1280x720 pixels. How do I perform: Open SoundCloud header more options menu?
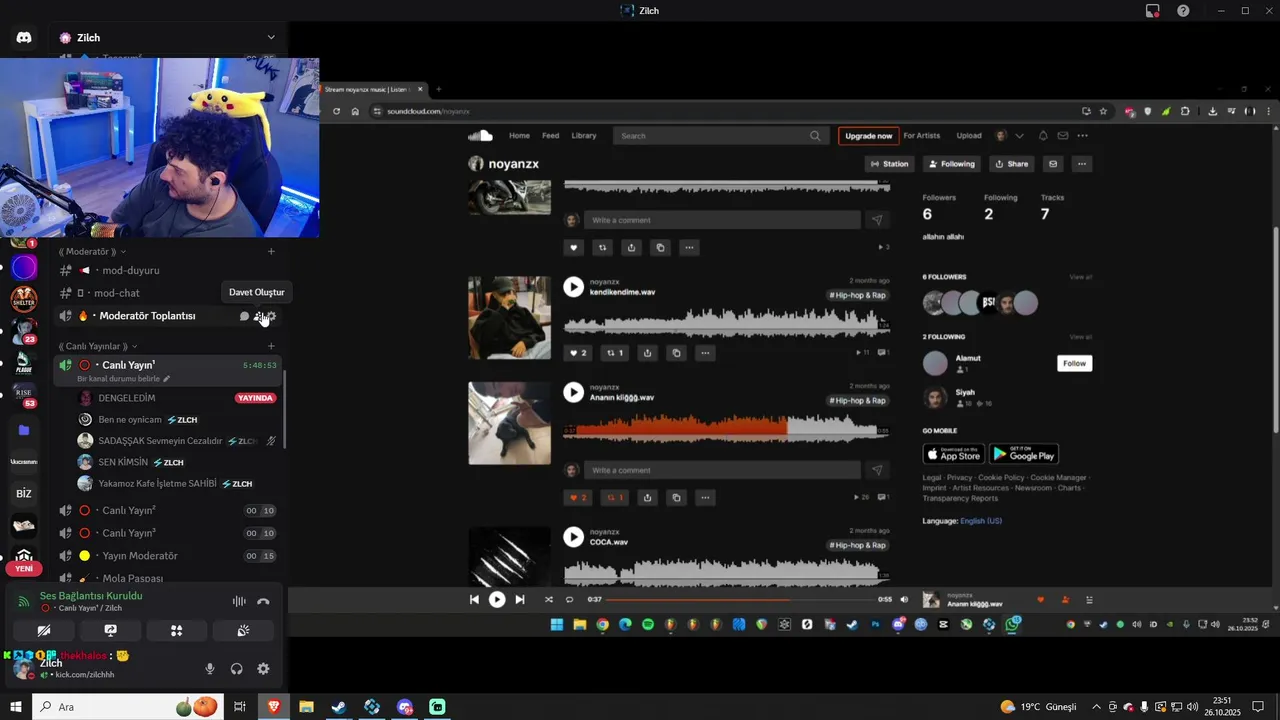(x=1083, y=136)
